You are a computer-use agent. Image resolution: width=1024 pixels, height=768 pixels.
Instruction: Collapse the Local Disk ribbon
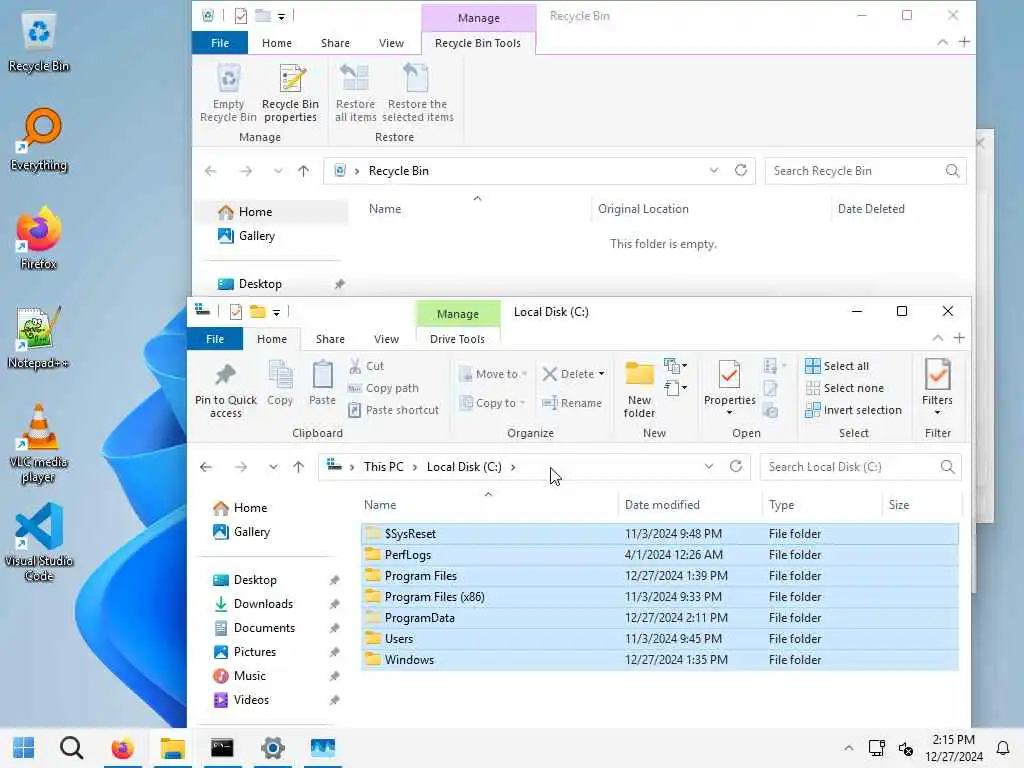[x=938, y=338]
